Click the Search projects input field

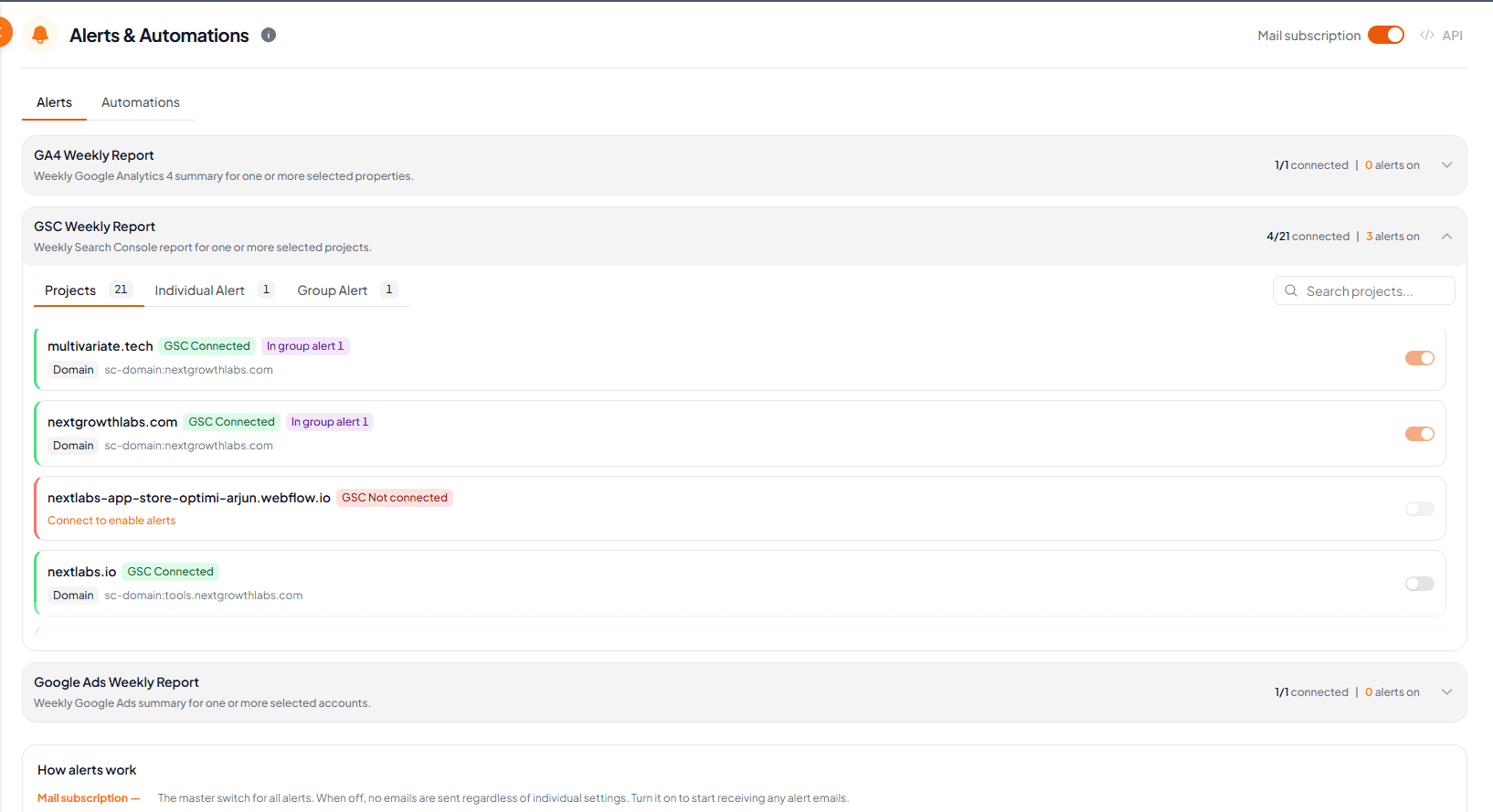tap(1364, 290)
